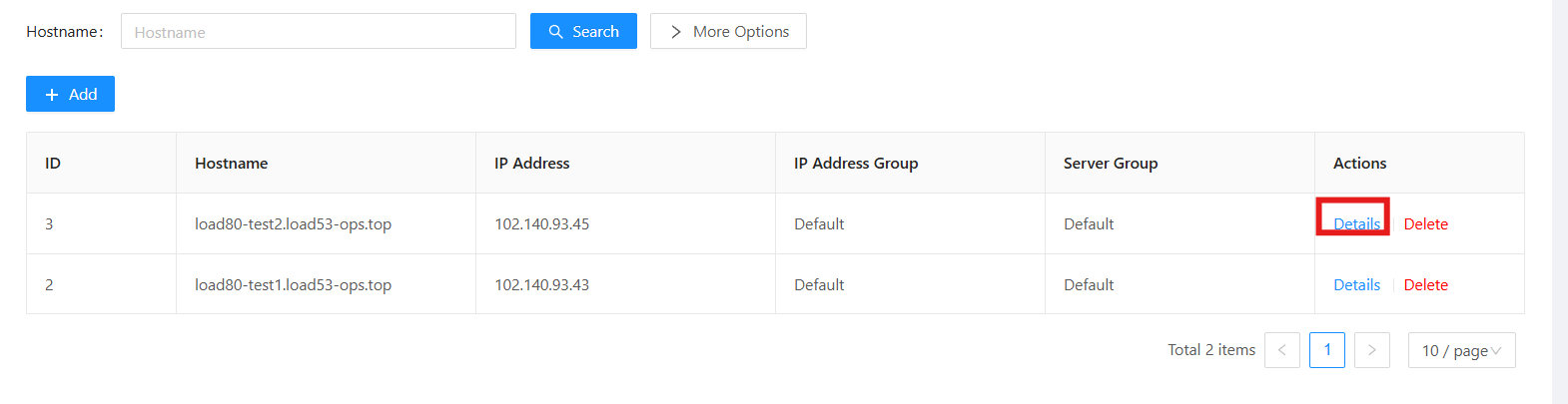The image size is (1568, 404).
Task: Click the 102.140.93.45 IP address cell
Action: click(541, 224)
